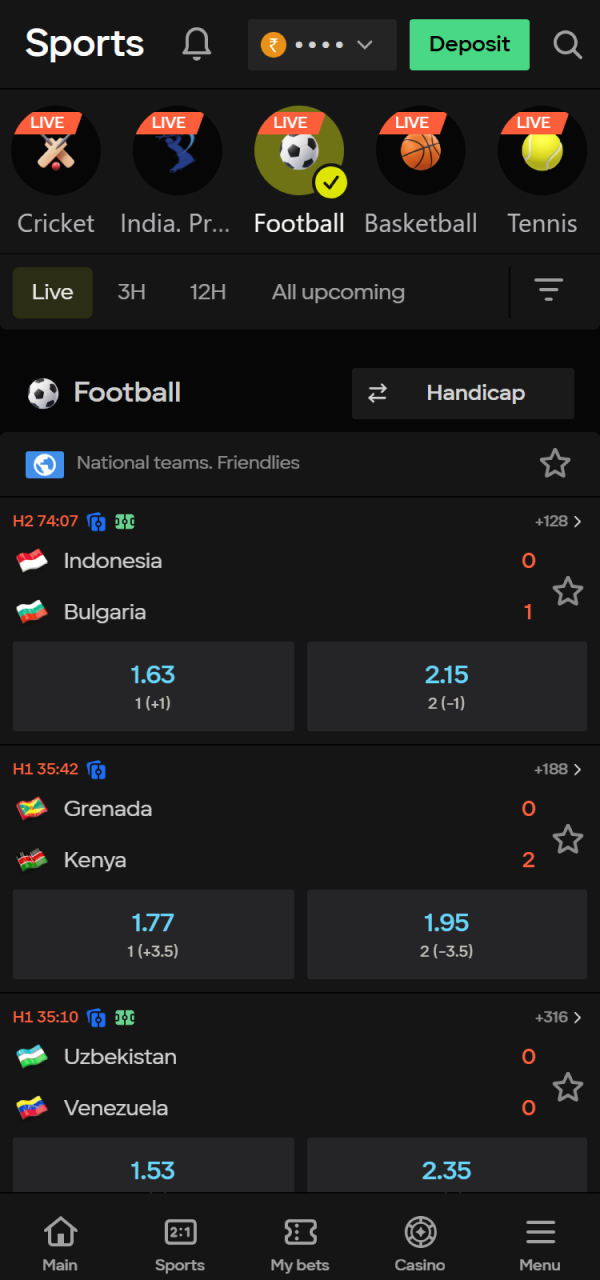This screenshot has height=1280, width=600.
Task: Favorite the National teams Friendlies league
Action: pyautogui.click(x=555, y=463)
